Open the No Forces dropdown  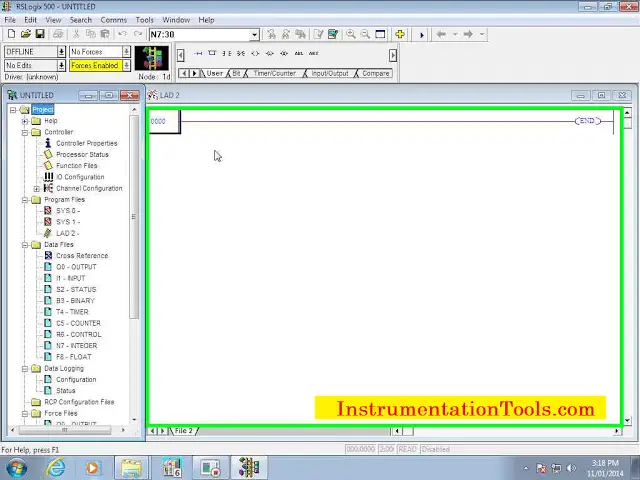pos(126,52)
